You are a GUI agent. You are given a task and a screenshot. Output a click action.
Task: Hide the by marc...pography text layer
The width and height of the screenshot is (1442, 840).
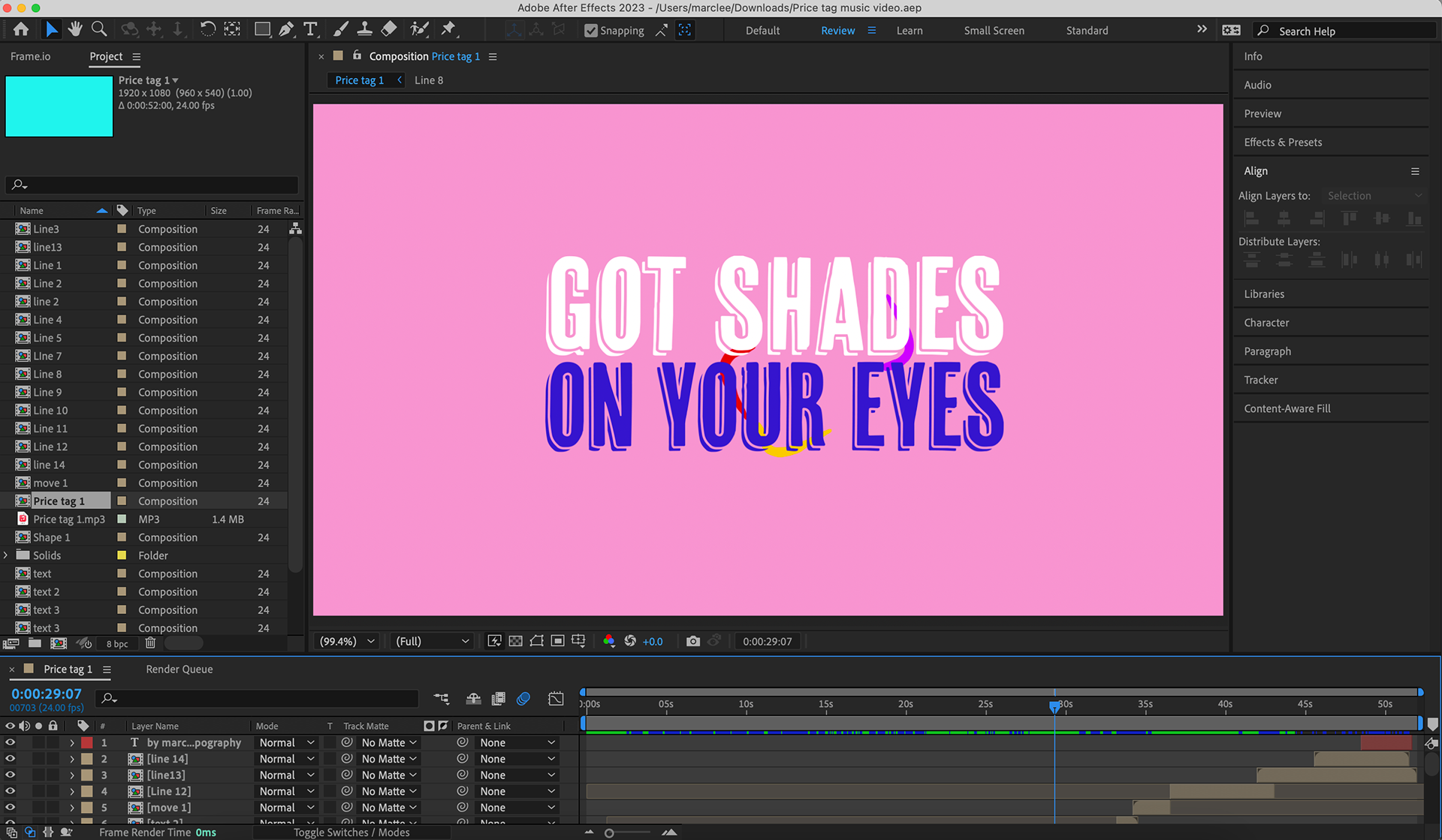[x=10, y=742]
